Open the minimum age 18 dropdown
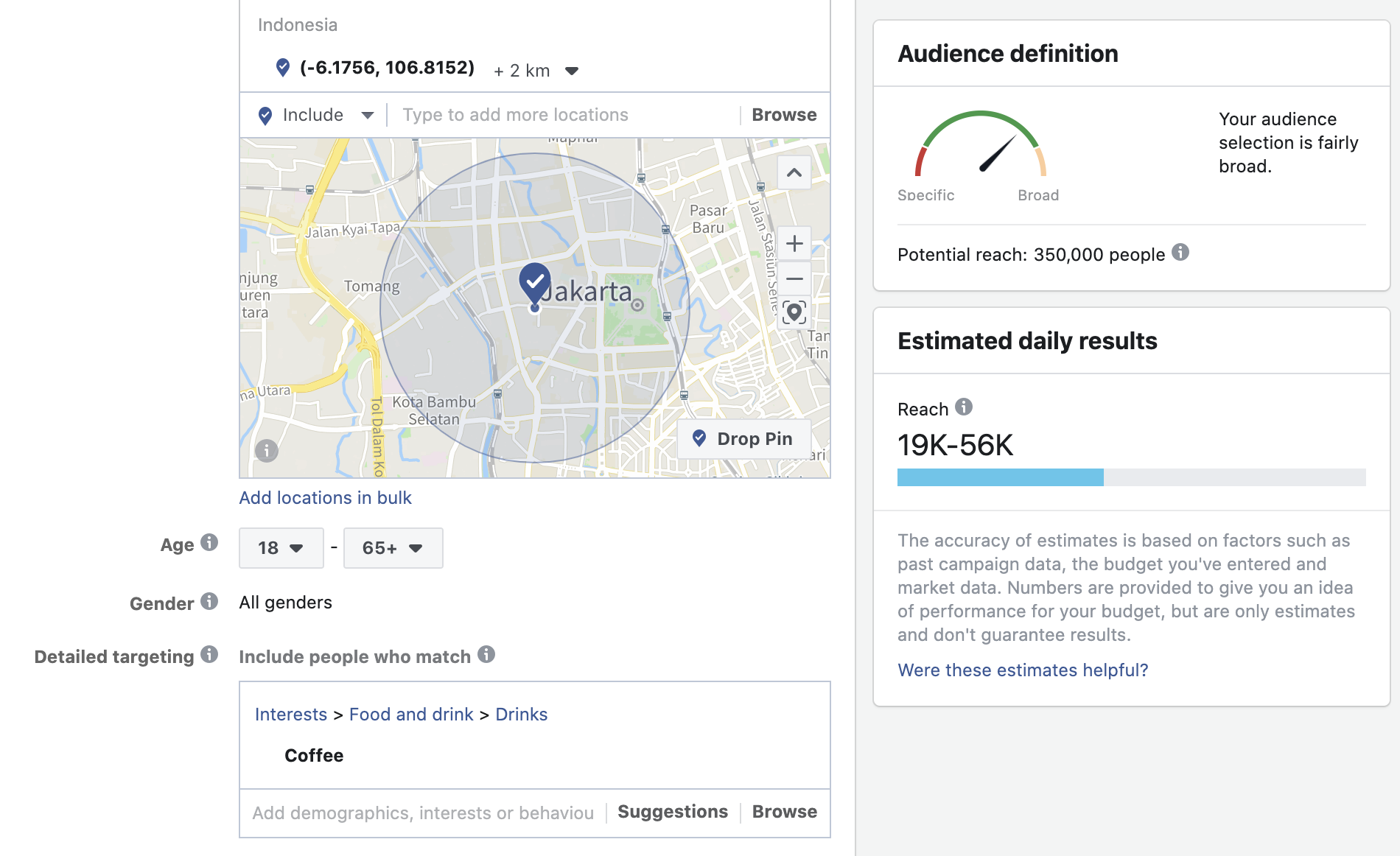Image resolution: width=1400 pixels, height=856 pixels. pyautogui.click(x=281, y=548)
